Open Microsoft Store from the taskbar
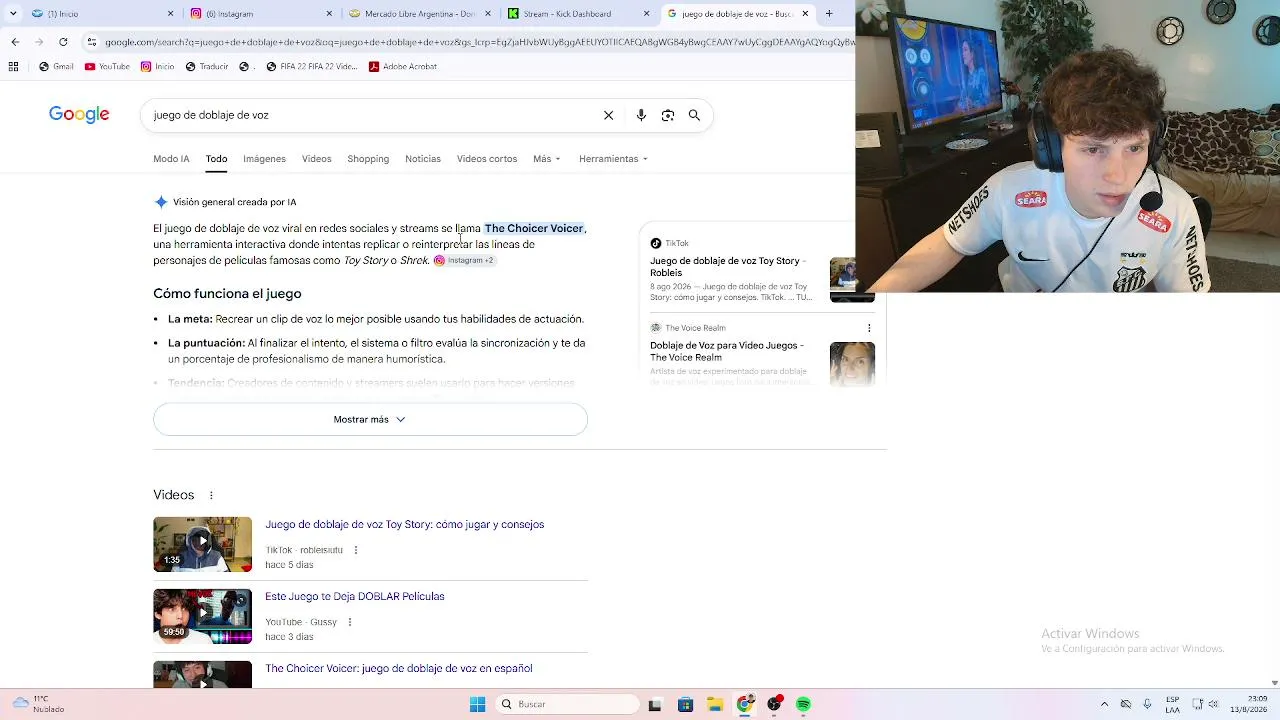Screen dimensions: 1280x720 click(x=685, y=704)
